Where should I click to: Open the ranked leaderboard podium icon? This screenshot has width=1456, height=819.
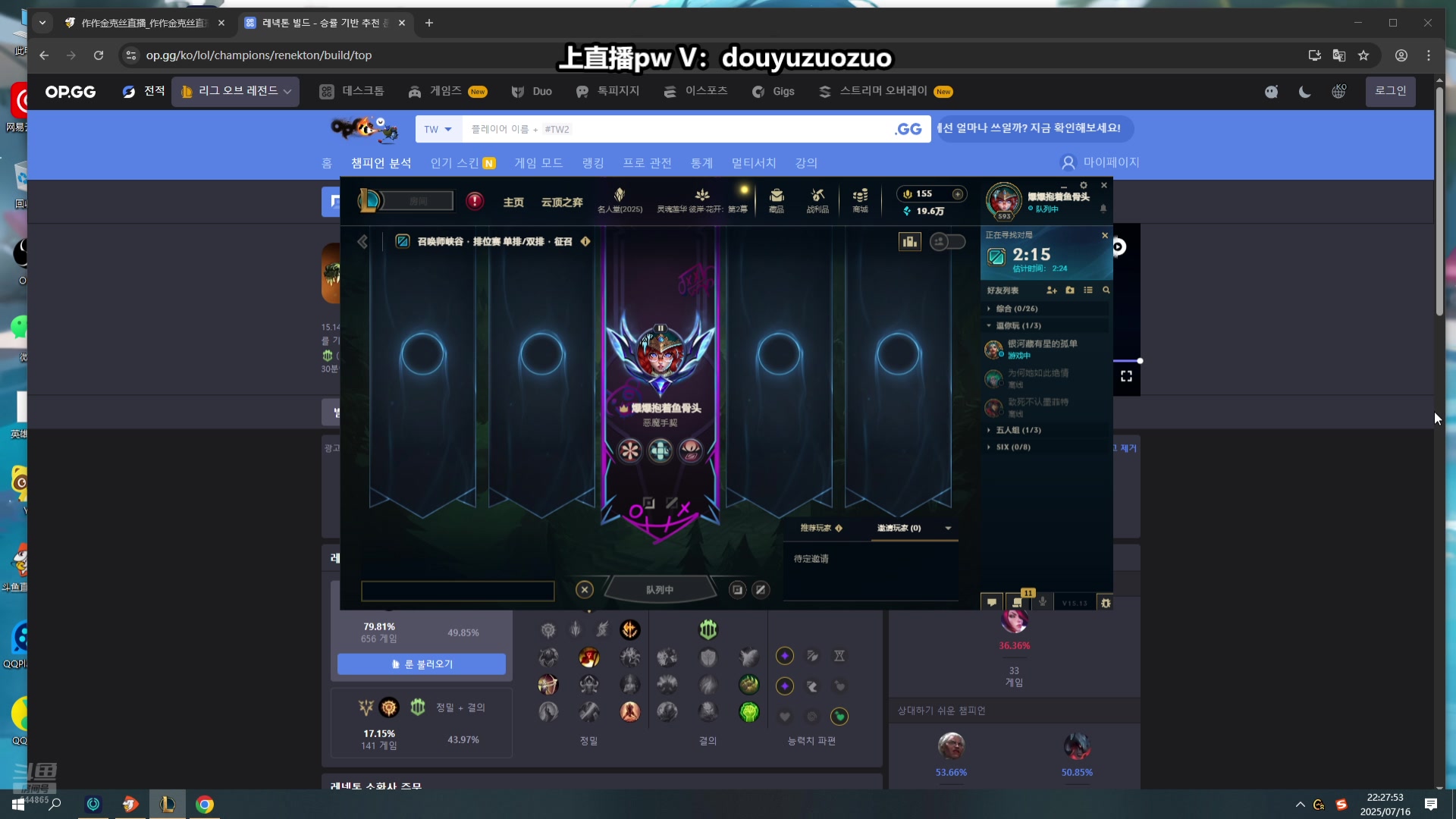pyautogui.click(x=909, y=242)
